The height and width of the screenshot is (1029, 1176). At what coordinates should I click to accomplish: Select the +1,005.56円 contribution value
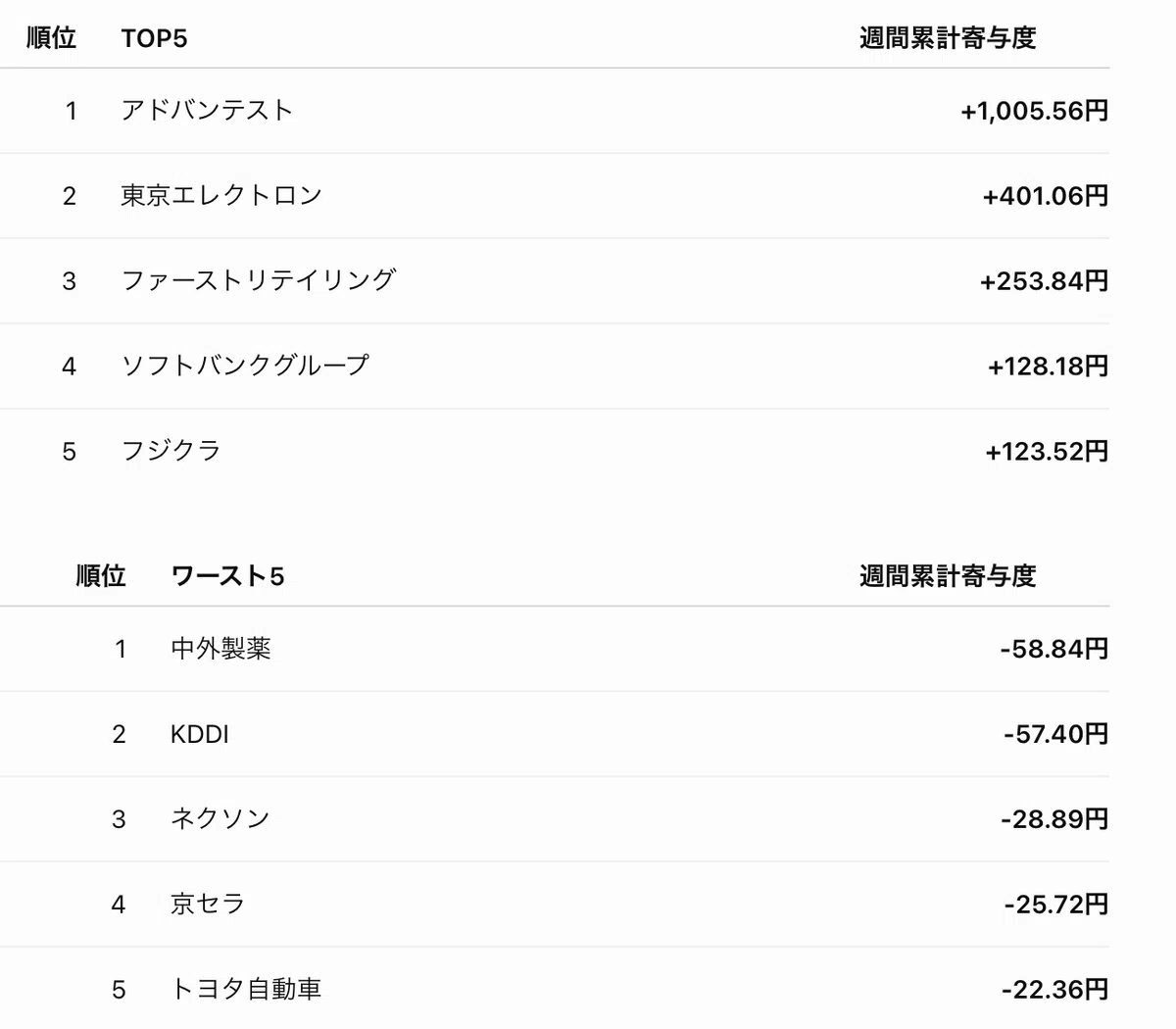pyautogui.click(x=1035, y=111)
